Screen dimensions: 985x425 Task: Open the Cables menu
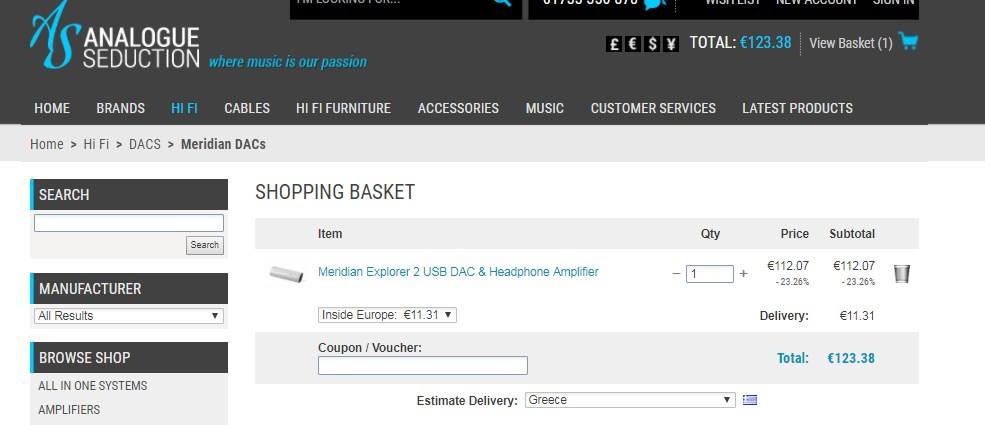tap(247, 108)
